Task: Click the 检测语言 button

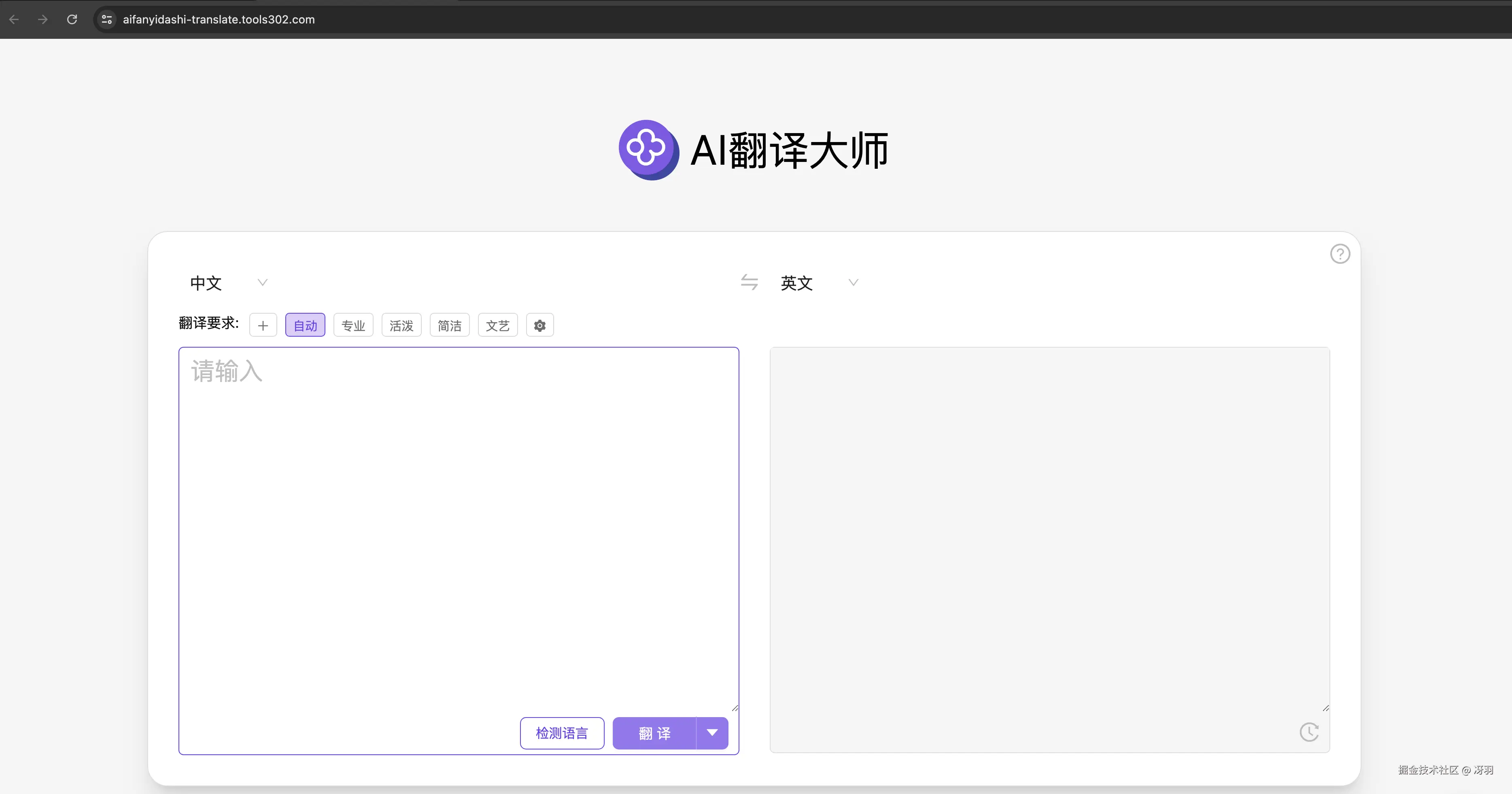Action: (x=562, y=733)
